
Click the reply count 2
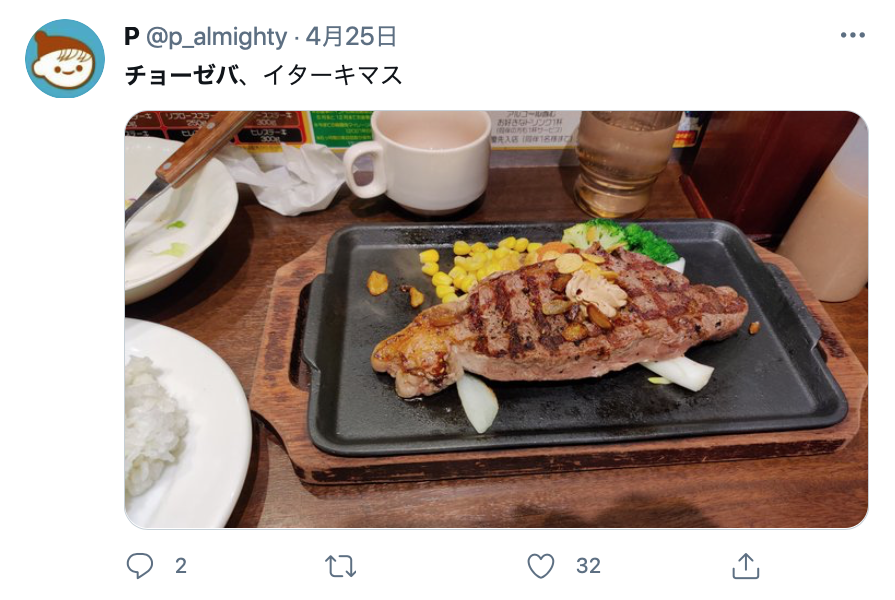tap(181, 566)
